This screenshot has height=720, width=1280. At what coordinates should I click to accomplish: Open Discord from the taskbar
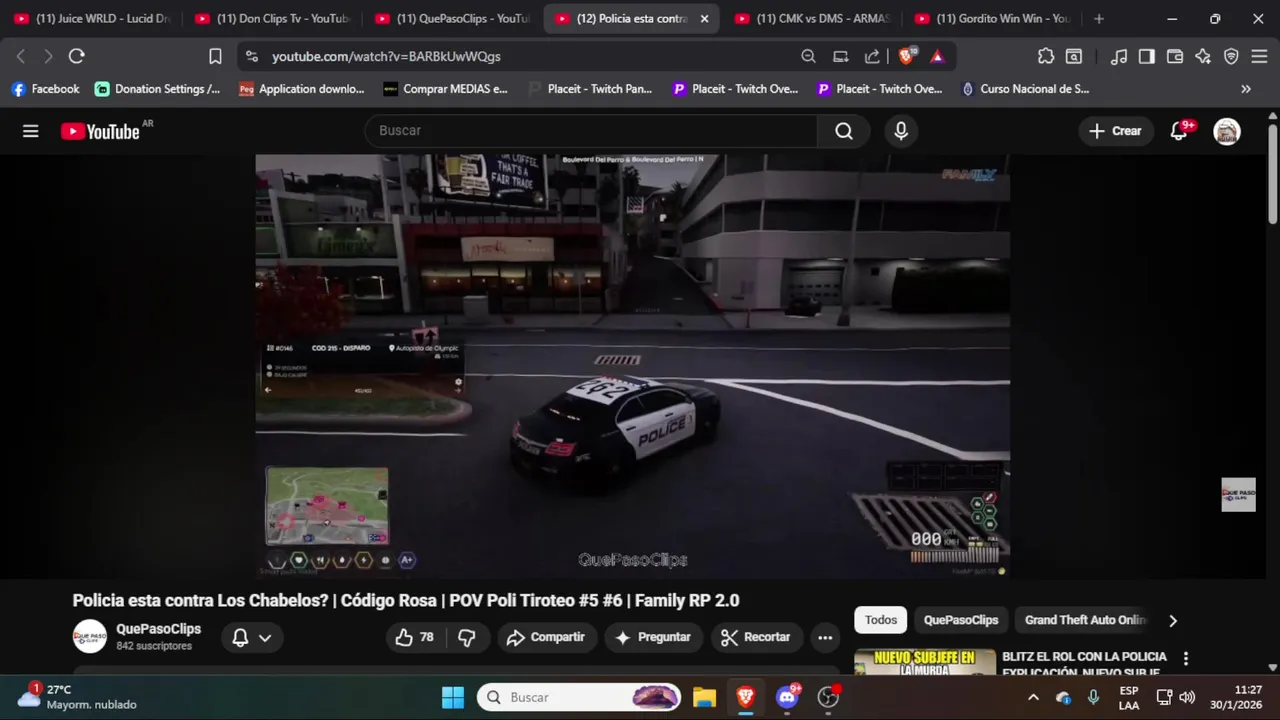(787, 697)
